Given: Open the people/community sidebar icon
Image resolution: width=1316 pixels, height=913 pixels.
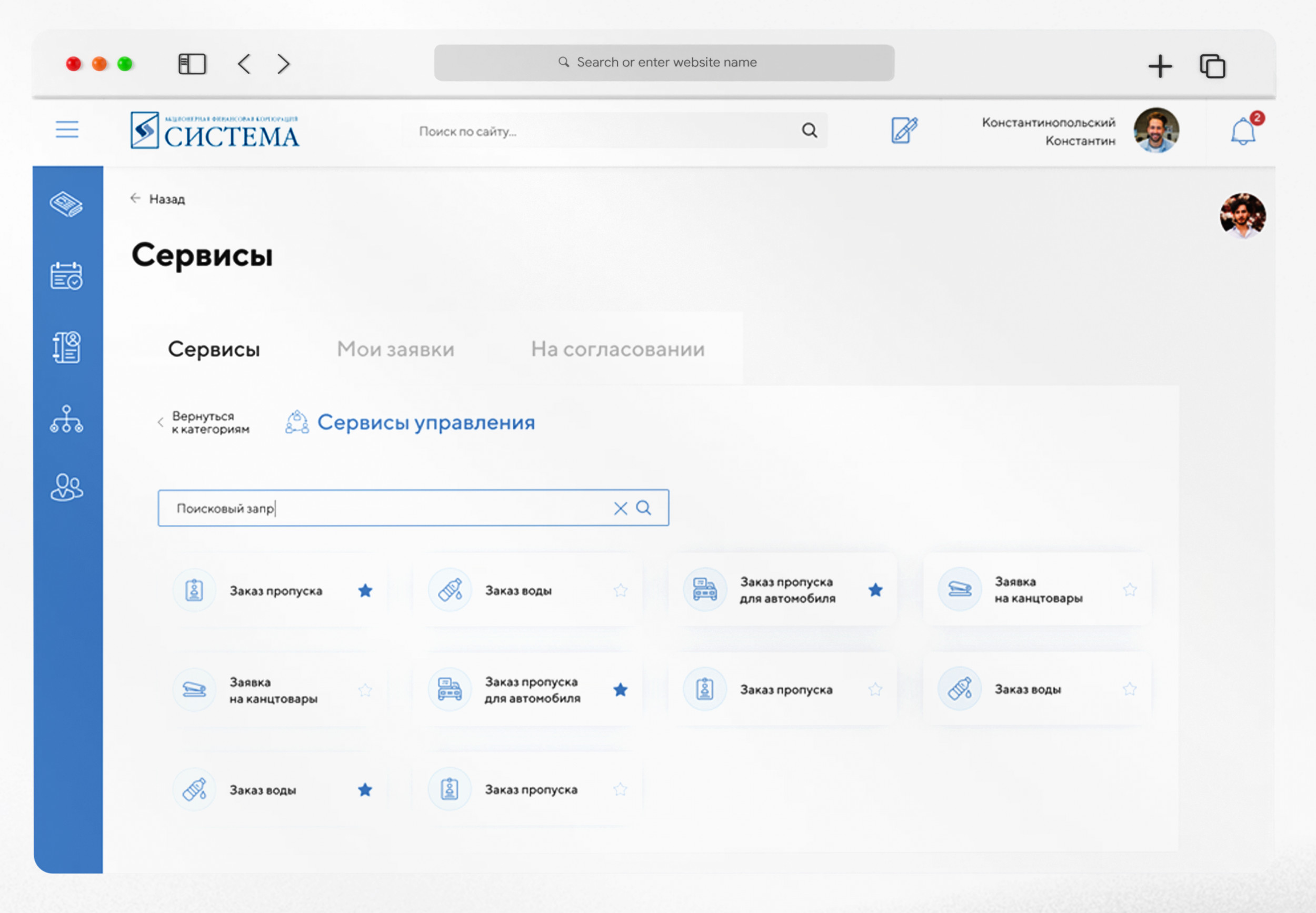Looking at the screenshot, I should [66, 488].
